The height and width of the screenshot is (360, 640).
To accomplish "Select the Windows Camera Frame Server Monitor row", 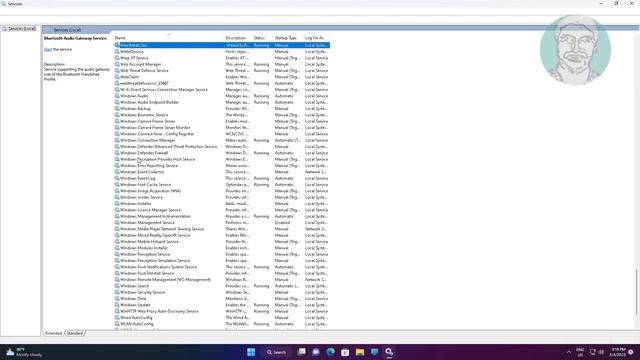I will coord(222,127).
